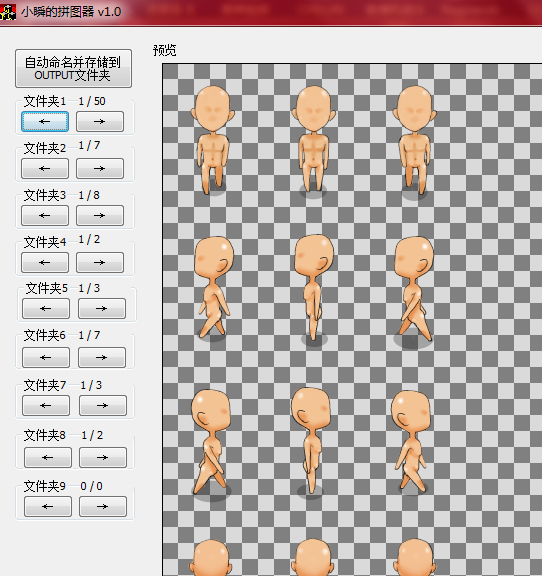Screen dimensions: 542x576
Task: Go to previous item in 文件夹8
Action: click(48, 458)
